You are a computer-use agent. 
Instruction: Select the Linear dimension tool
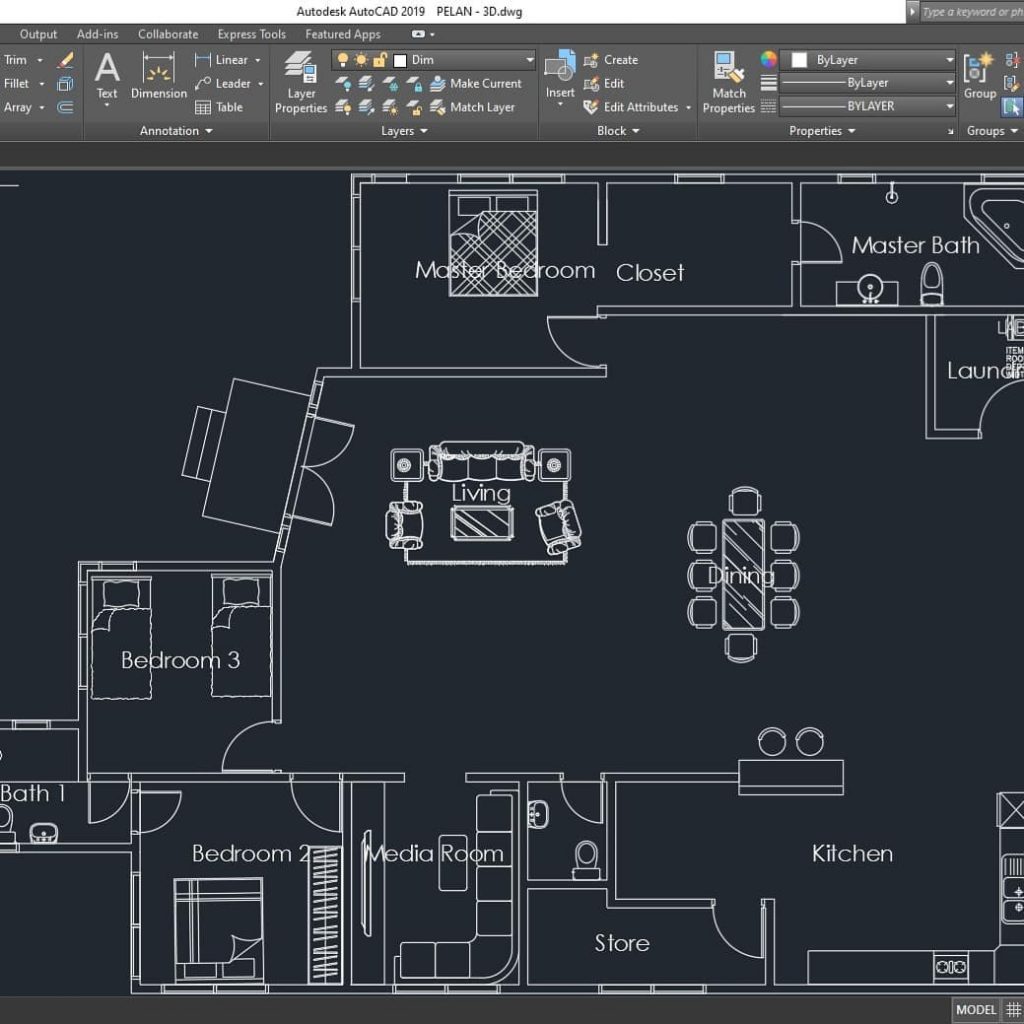[222, 60]
